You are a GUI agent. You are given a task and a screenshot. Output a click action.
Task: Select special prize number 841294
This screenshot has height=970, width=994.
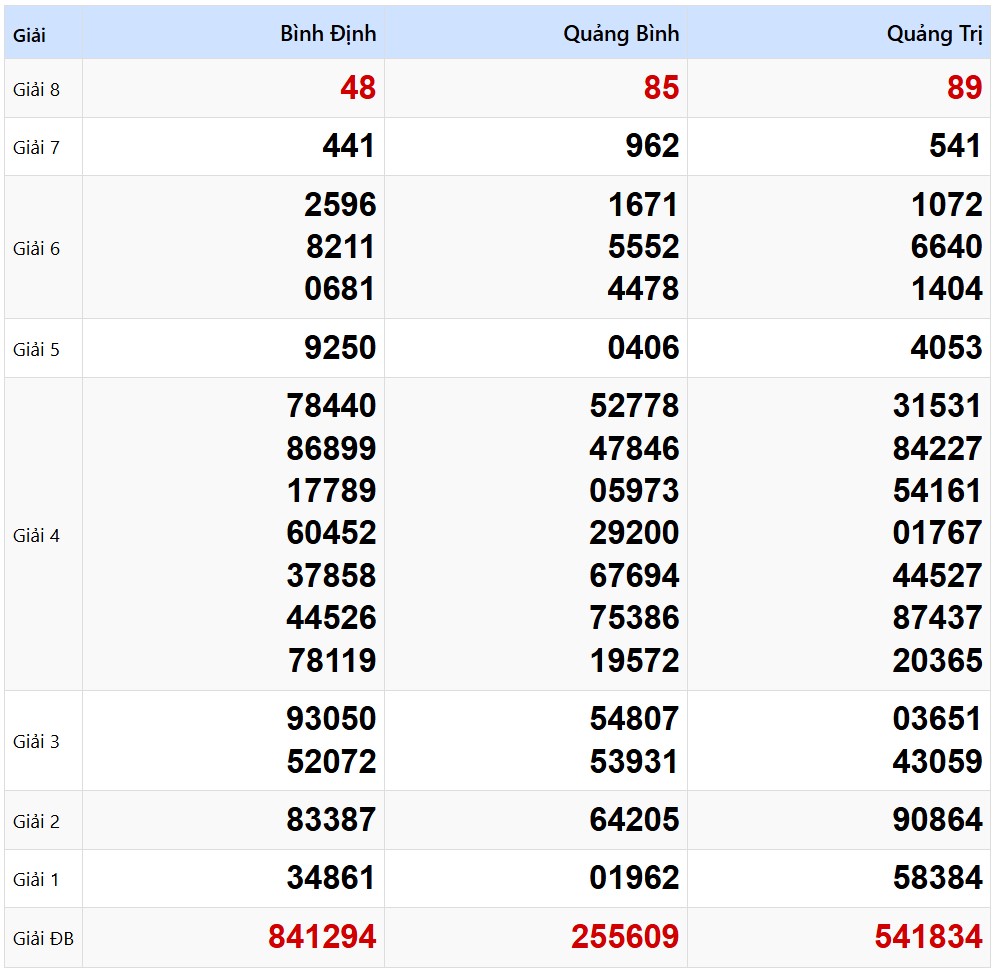[322, 937]
